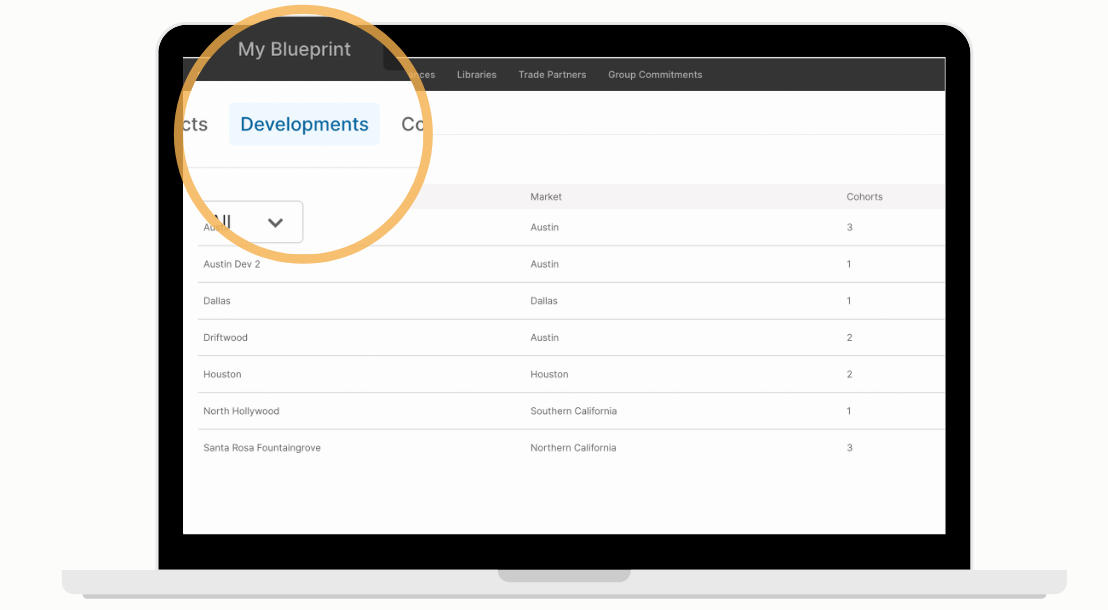1108x610 pixels.
Task: Open Group Commitments in the navigation bar
Action: tap(655, 75)
